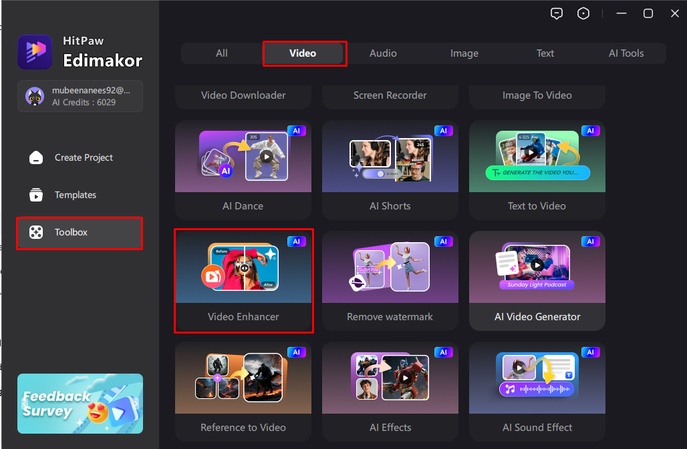Viewport: 687px width, 449px height.
Task: Select the Remove watermark tool card
Action: [x=390, y=280]
